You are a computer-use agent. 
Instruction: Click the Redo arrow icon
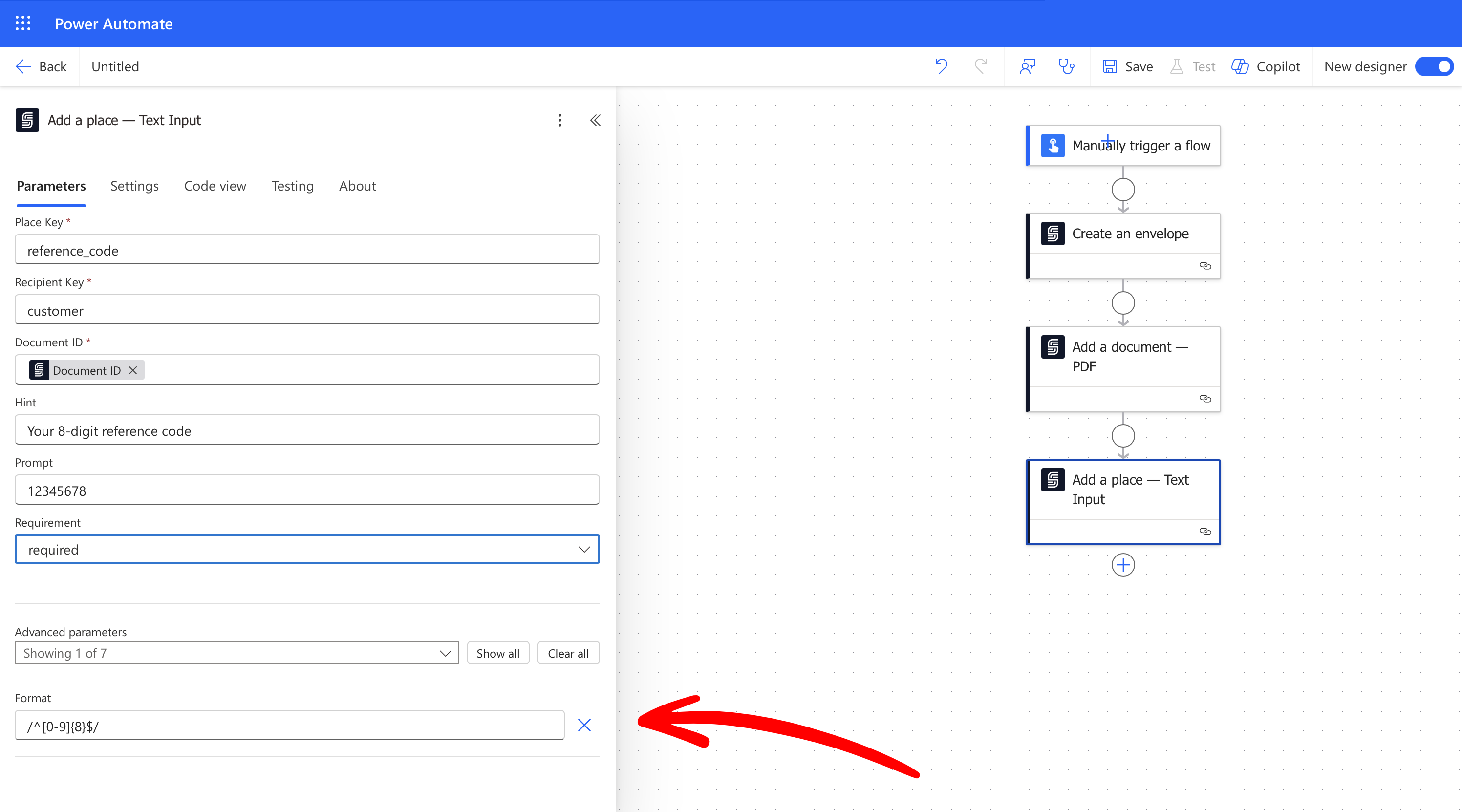click(981, 66)
